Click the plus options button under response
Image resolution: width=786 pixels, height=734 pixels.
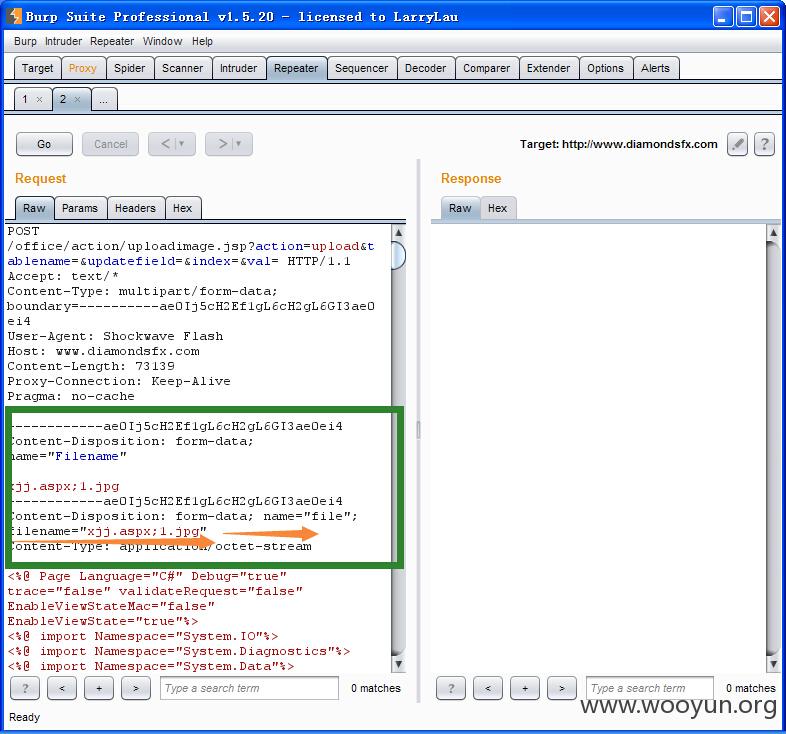point(525,688)
